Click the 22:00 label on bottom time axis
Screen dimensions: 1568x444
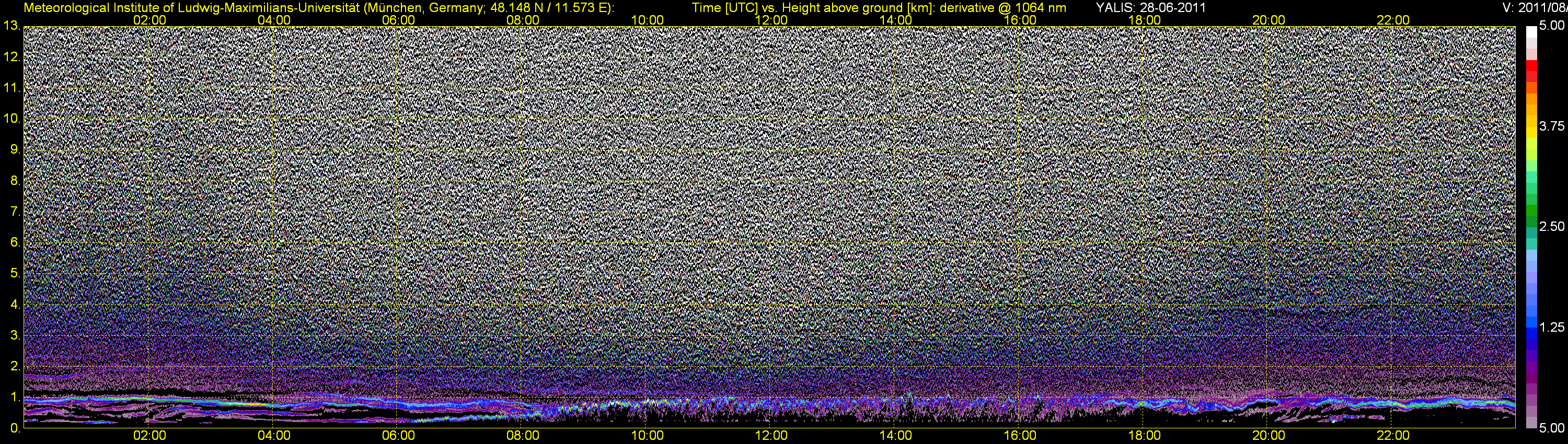click(x=1393, y=436)
